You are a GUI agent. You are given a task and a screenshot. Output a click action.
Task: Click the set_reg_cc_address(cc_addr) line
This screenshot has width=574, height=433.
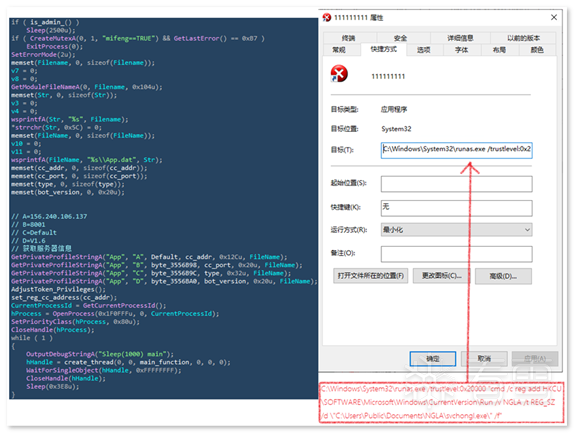tap(64, 297)
